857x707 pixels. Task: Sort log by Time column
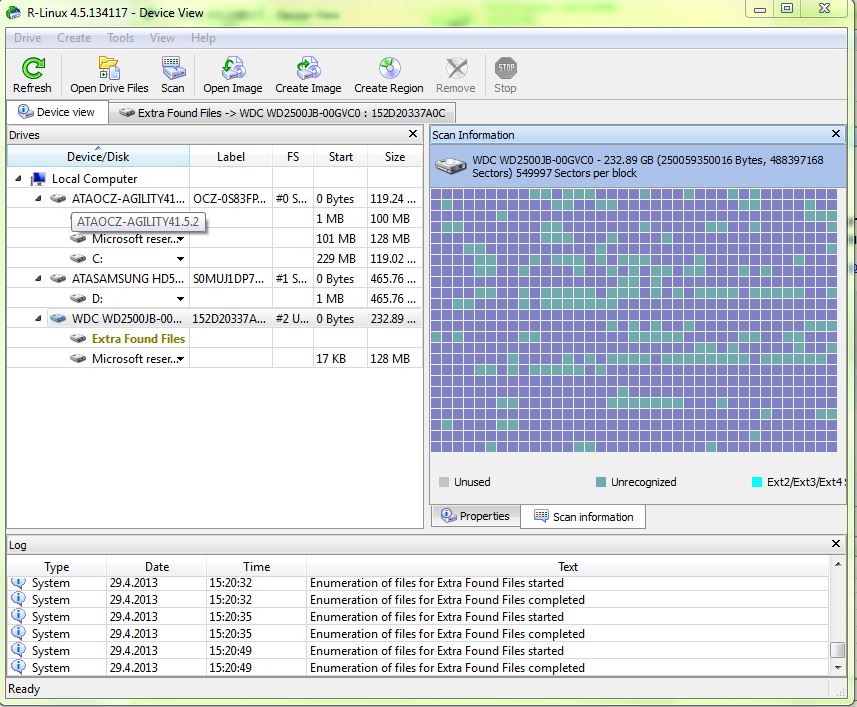(256, 567)
